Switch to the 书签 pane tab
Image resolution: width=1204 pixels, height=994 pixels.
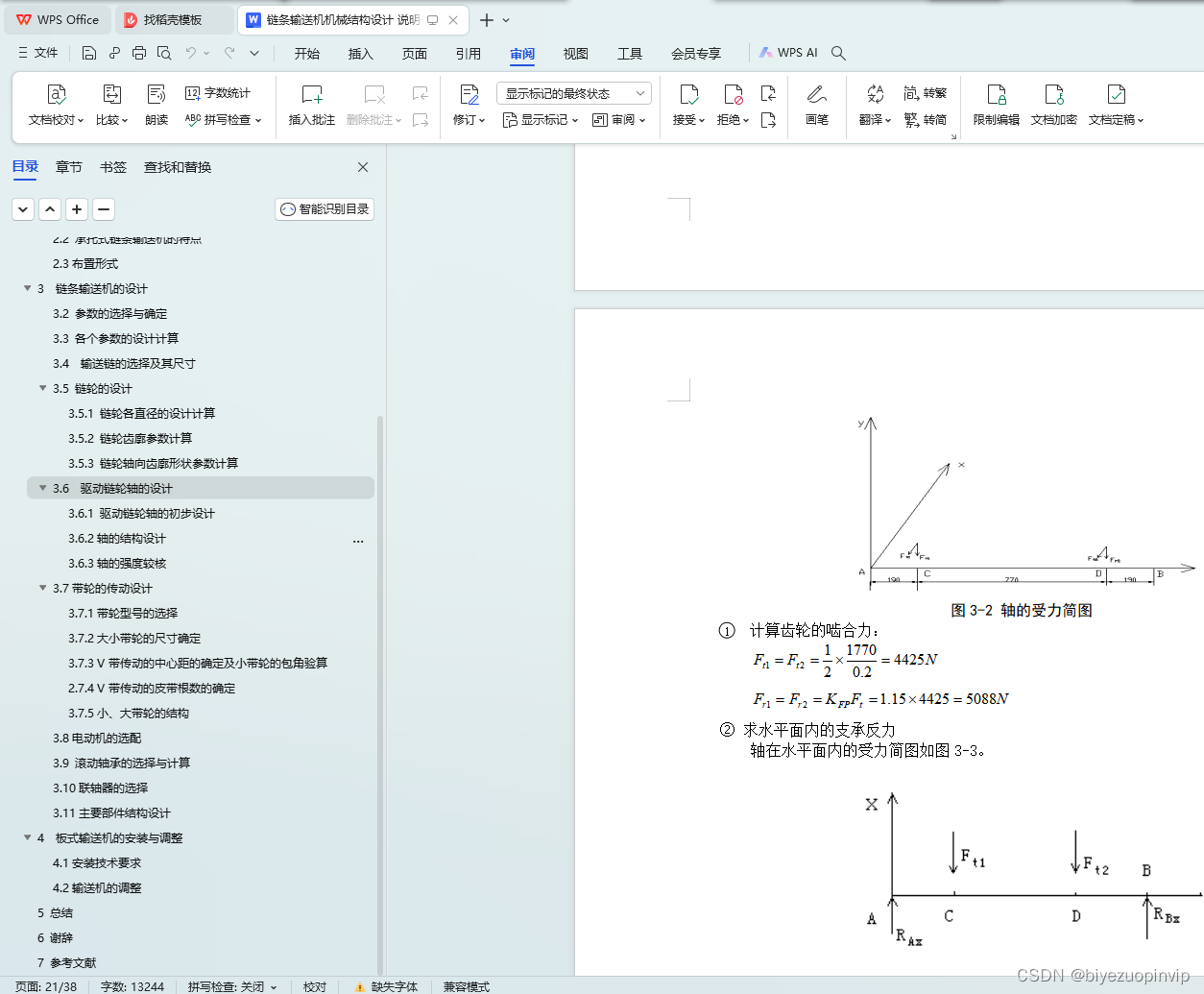(x=113, y=167)
